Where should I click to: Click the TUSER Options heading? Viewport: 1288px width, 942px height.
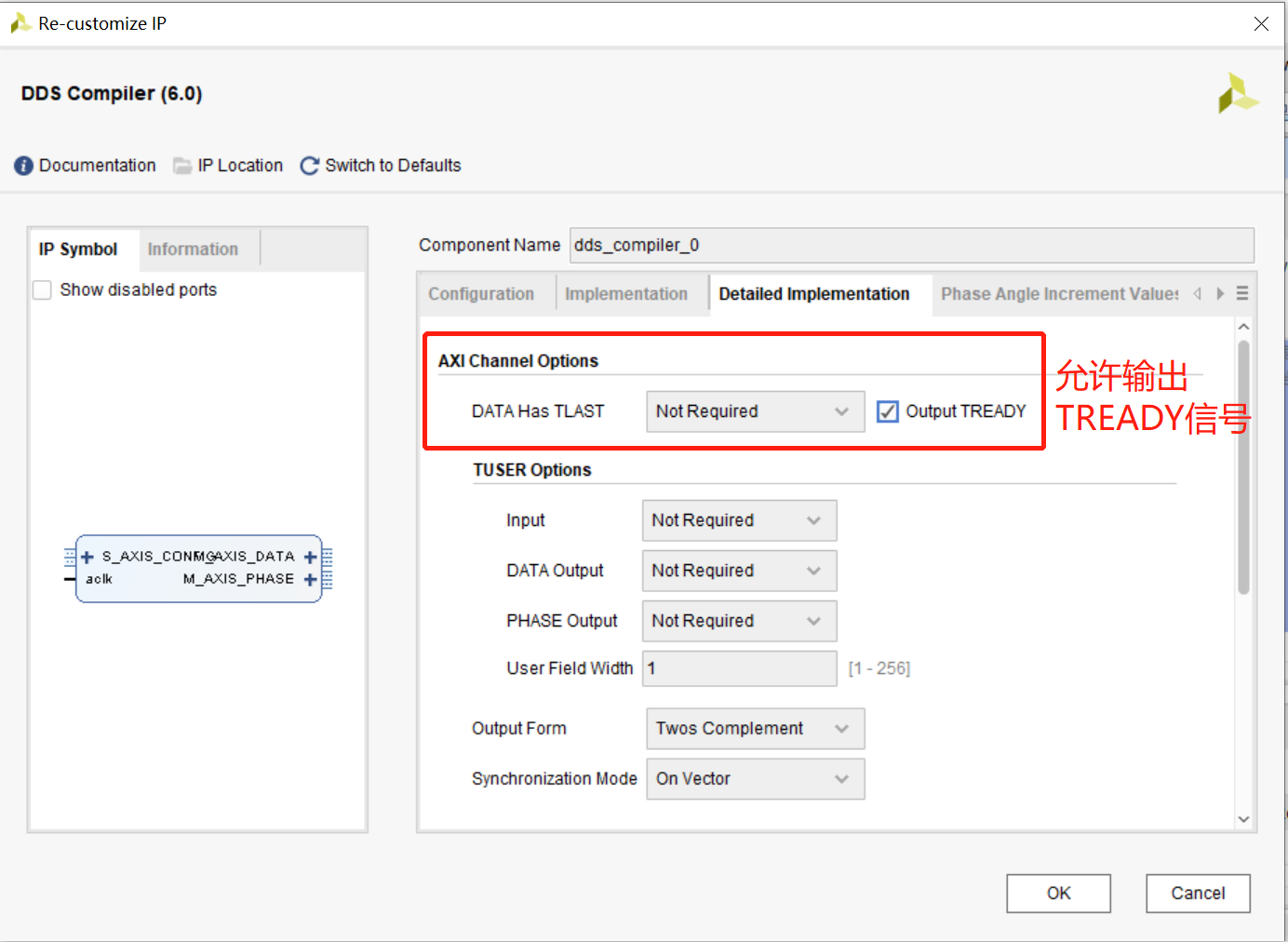pyautogui.click(x=532, y=470)
